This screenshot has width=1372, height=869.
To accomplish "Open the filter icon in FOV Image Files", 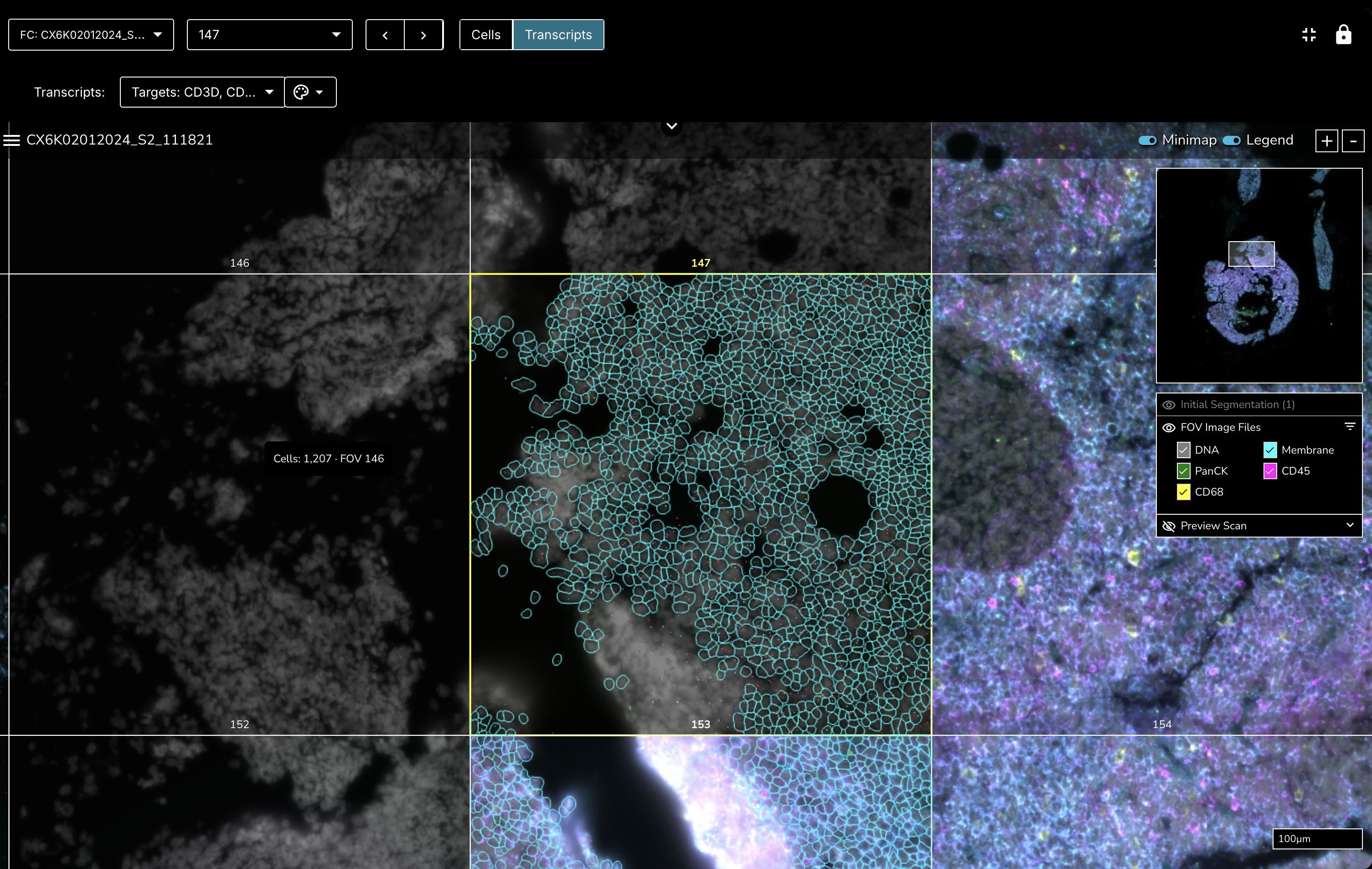I will click(1349, 427).
